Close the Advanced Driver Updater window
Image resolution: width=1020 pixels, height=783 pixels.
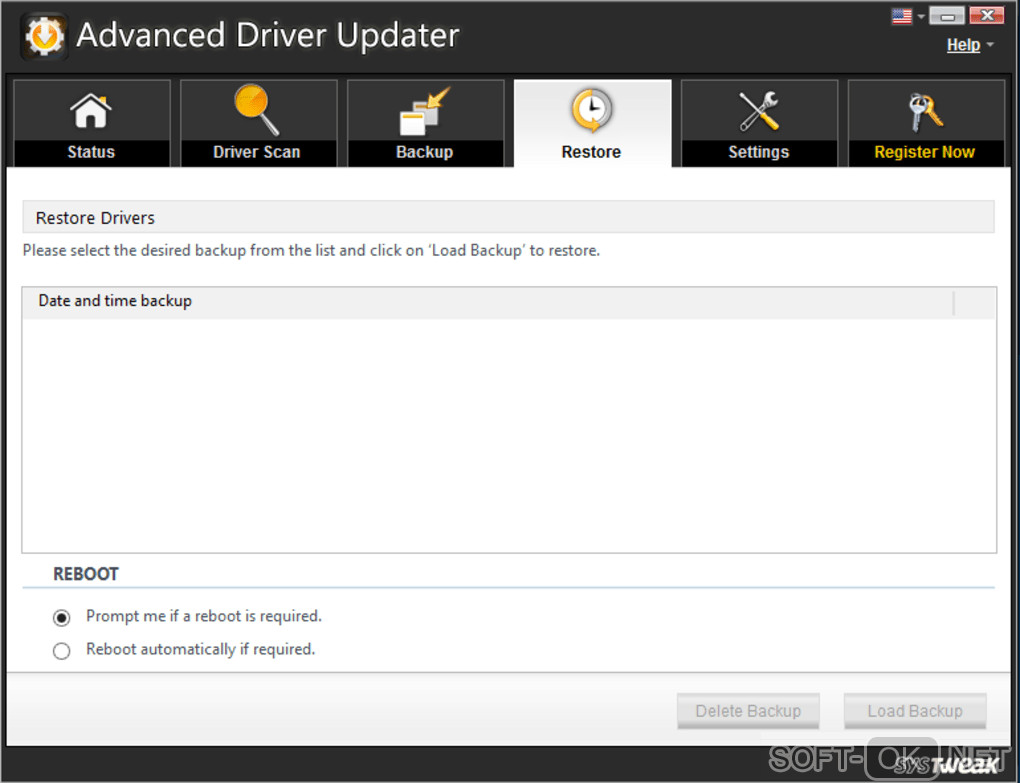pos(987,16)
